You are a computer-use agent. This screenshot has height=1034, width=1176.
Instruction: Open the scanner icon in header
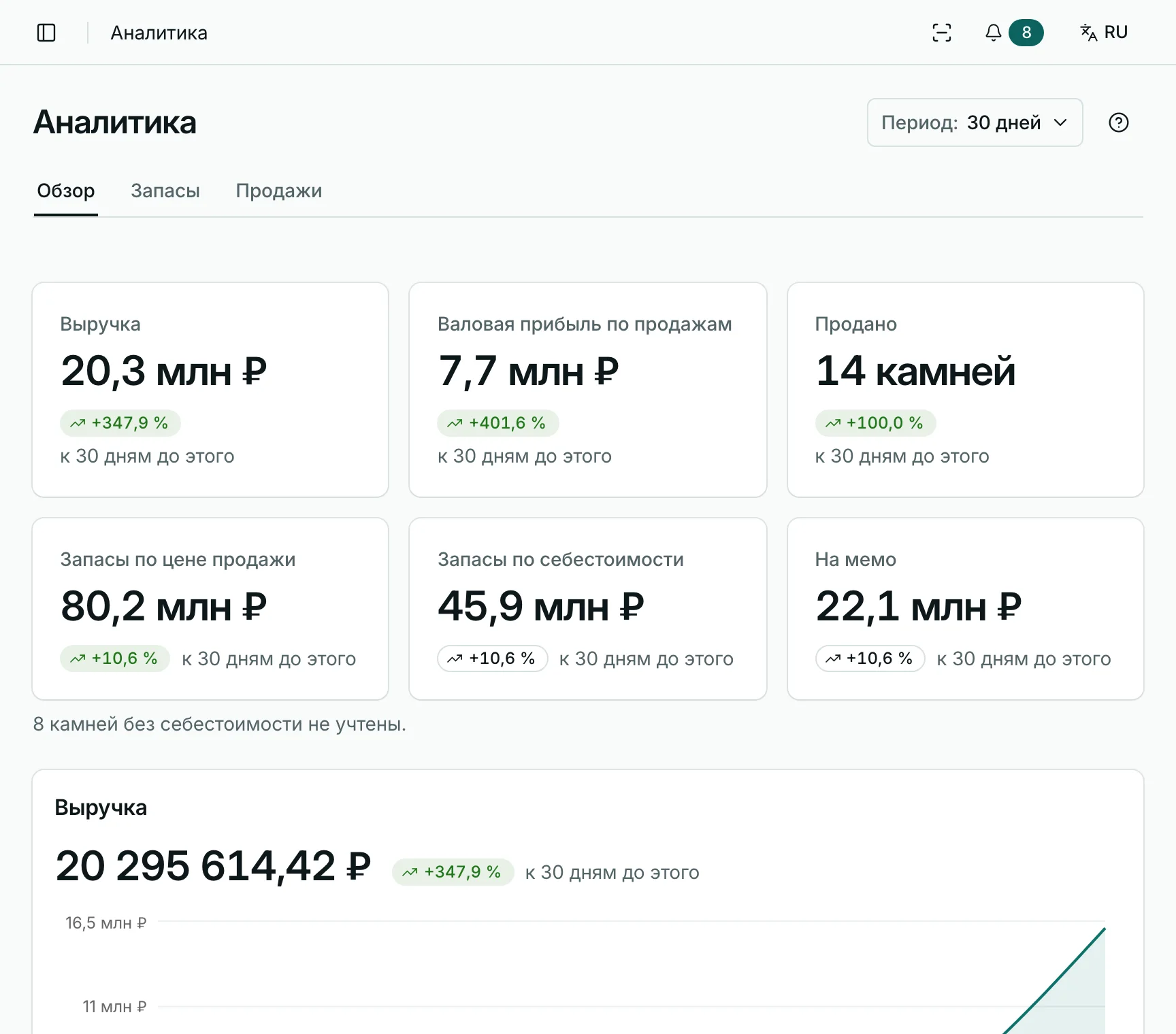click(942, 33)
